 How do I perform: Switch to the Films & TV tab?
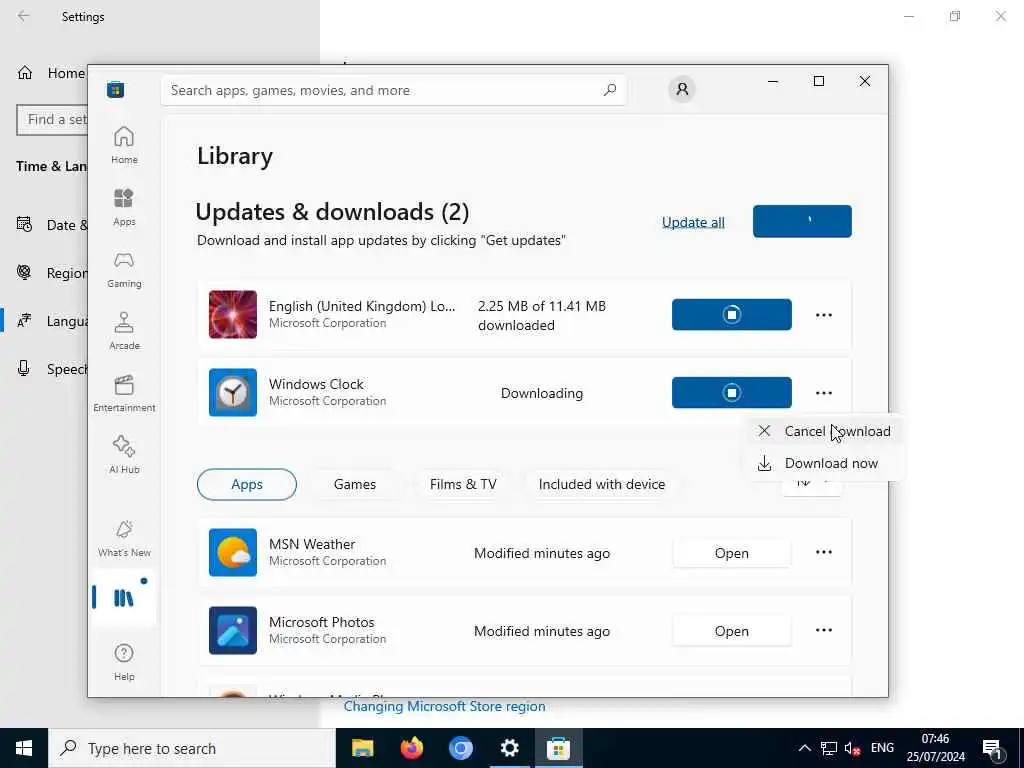tap(463, 485)
